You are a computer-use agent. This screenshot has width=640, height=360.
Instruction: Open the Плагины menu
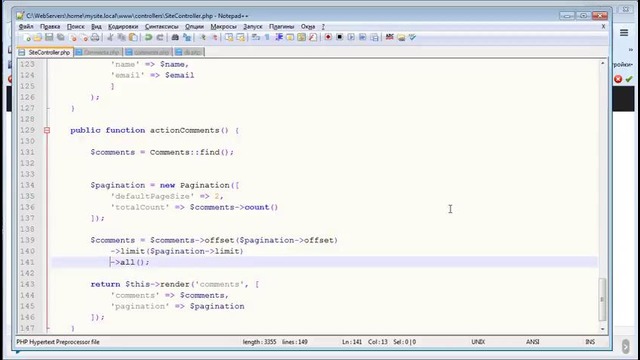tap(281, 27)
